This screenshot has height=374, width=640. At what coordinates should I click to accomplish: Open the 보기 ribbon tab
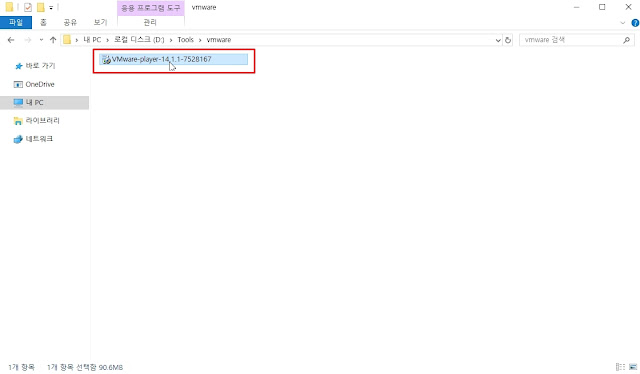click(100, 22)
